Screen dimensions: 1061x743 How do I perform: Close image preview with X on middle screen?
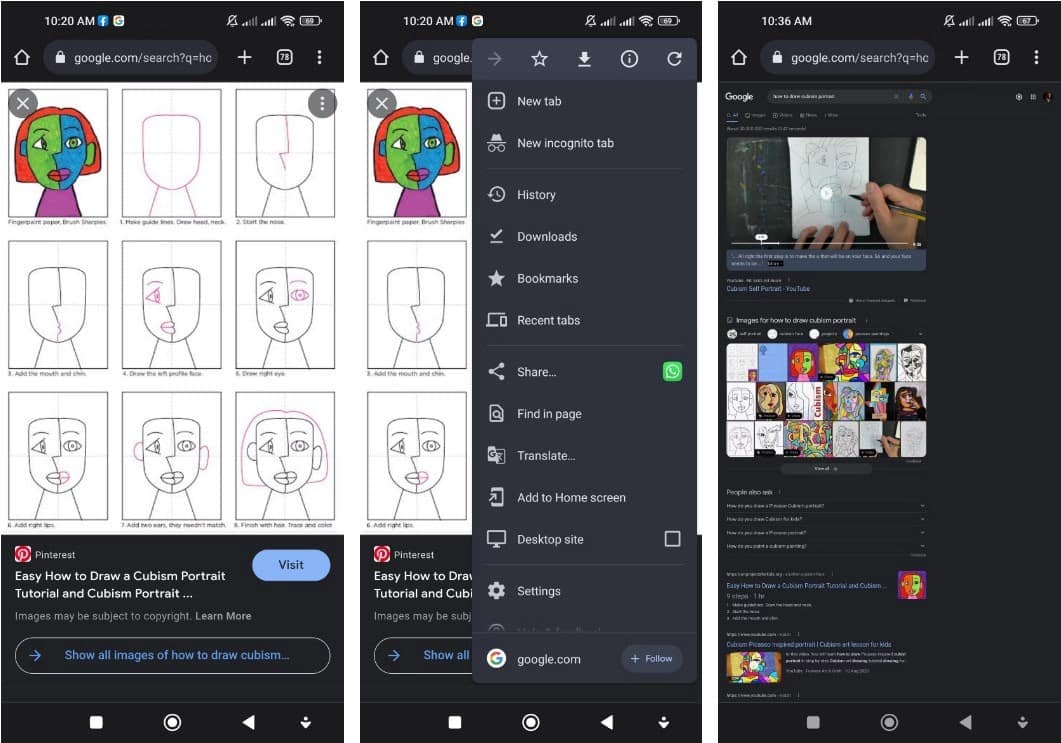click(x=382, y=104)
